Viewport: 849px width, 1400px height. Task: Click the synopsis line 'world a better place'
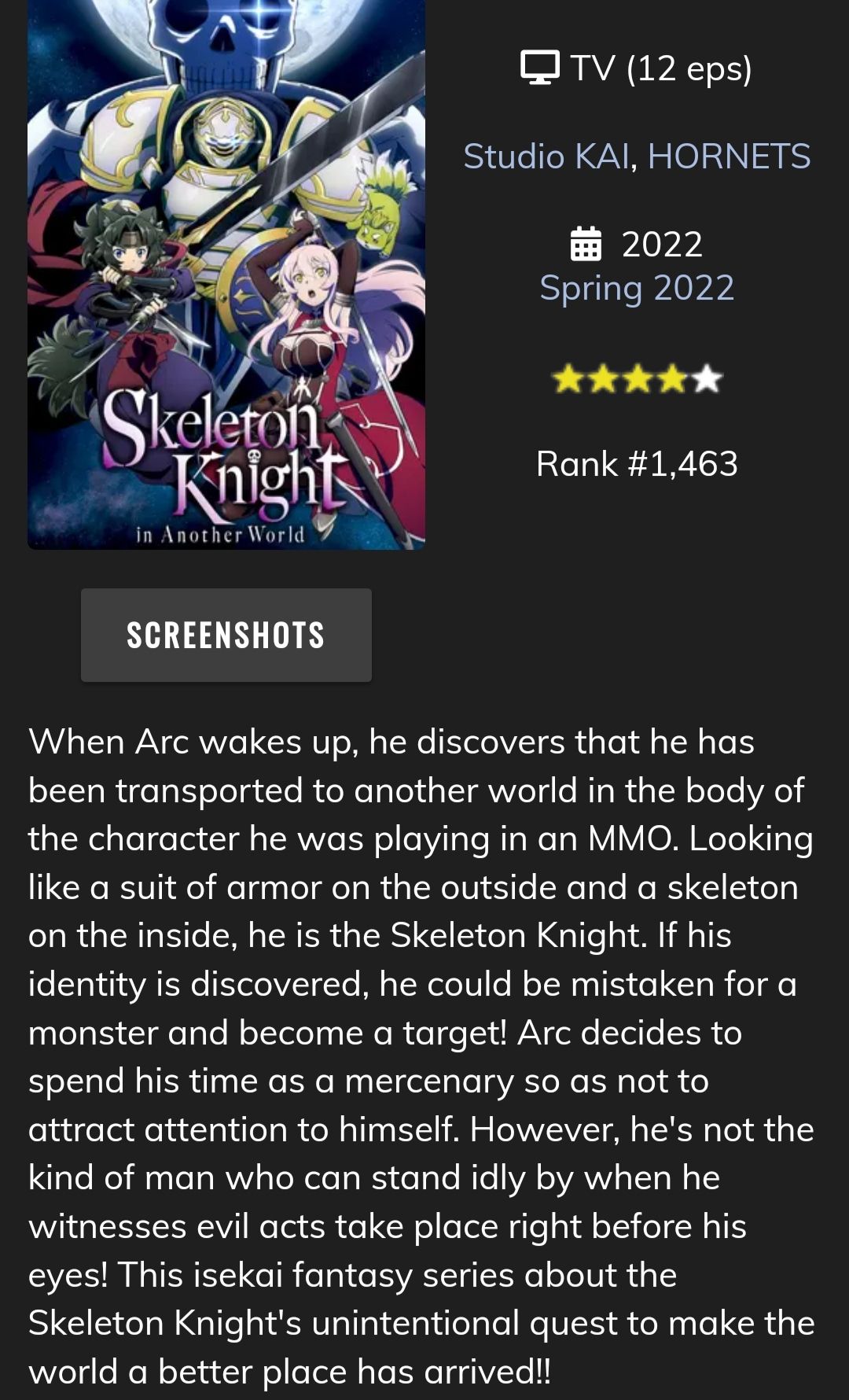pyautogui.click(x=289, y=1372)
